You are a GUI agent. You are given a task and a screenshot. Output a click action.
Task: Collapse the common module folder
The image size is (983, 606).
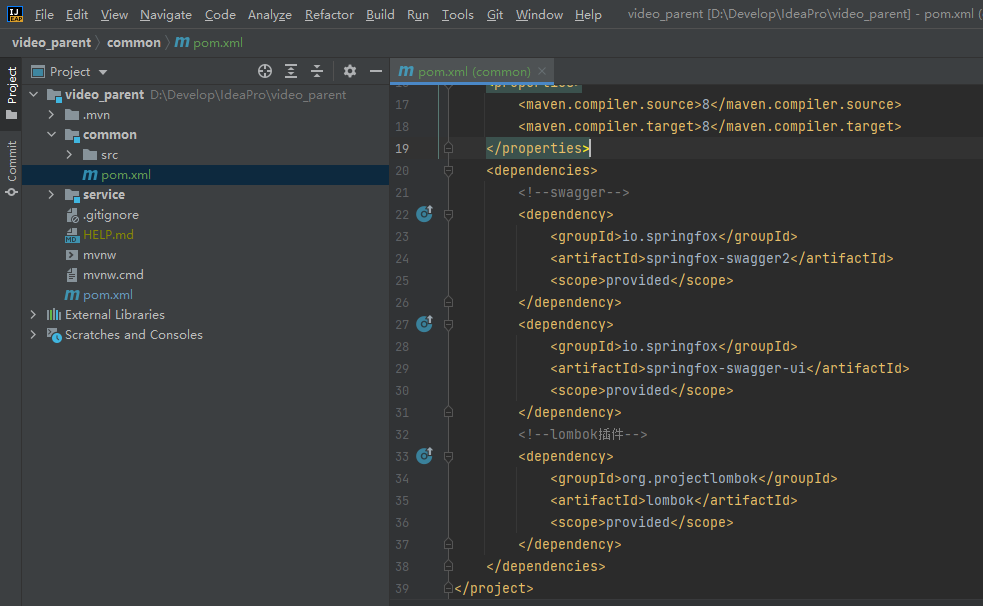pos(51,135)
